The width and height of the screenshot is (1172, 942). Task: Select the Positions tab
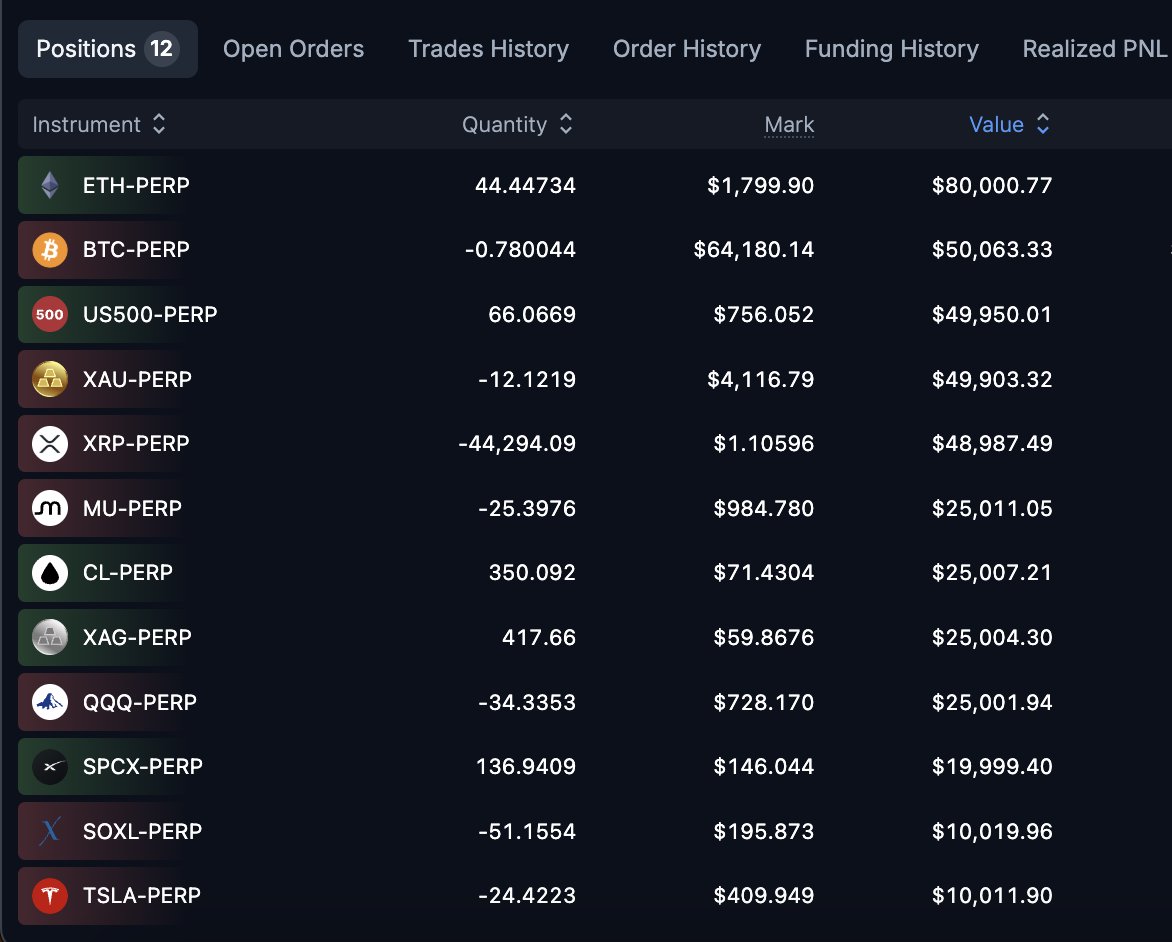click(x=108, y=49)
